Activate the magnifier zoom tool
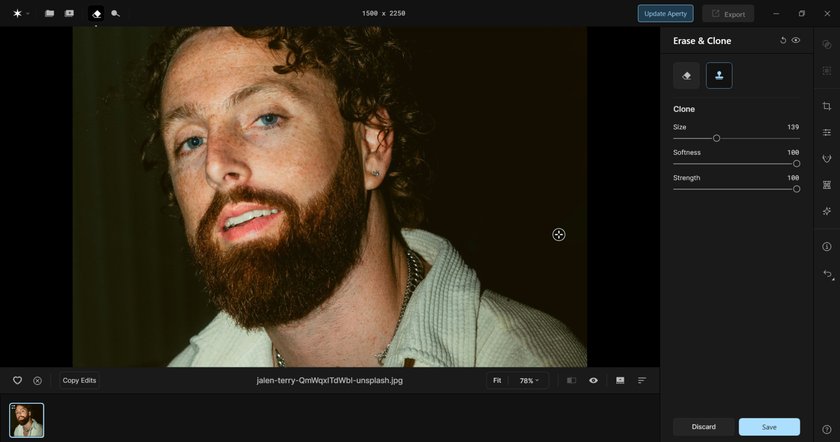The height and width of the screenshot is (442, 840). tap(115, 13)
